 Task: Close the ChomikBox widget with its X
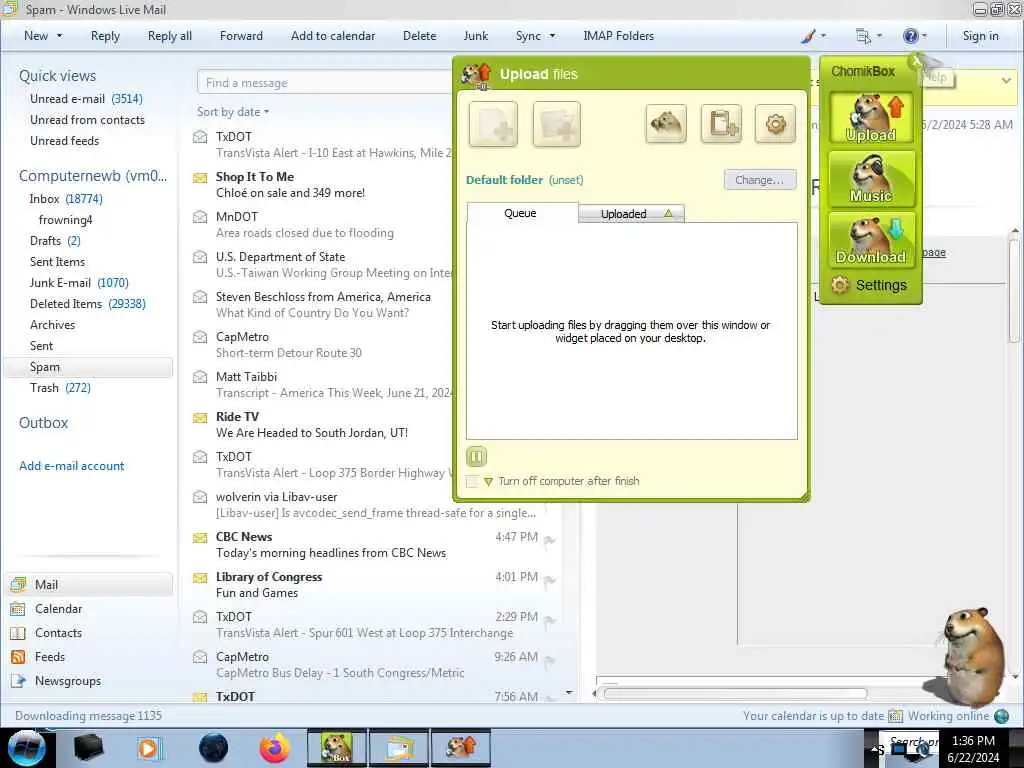click(x=917, y=61)
